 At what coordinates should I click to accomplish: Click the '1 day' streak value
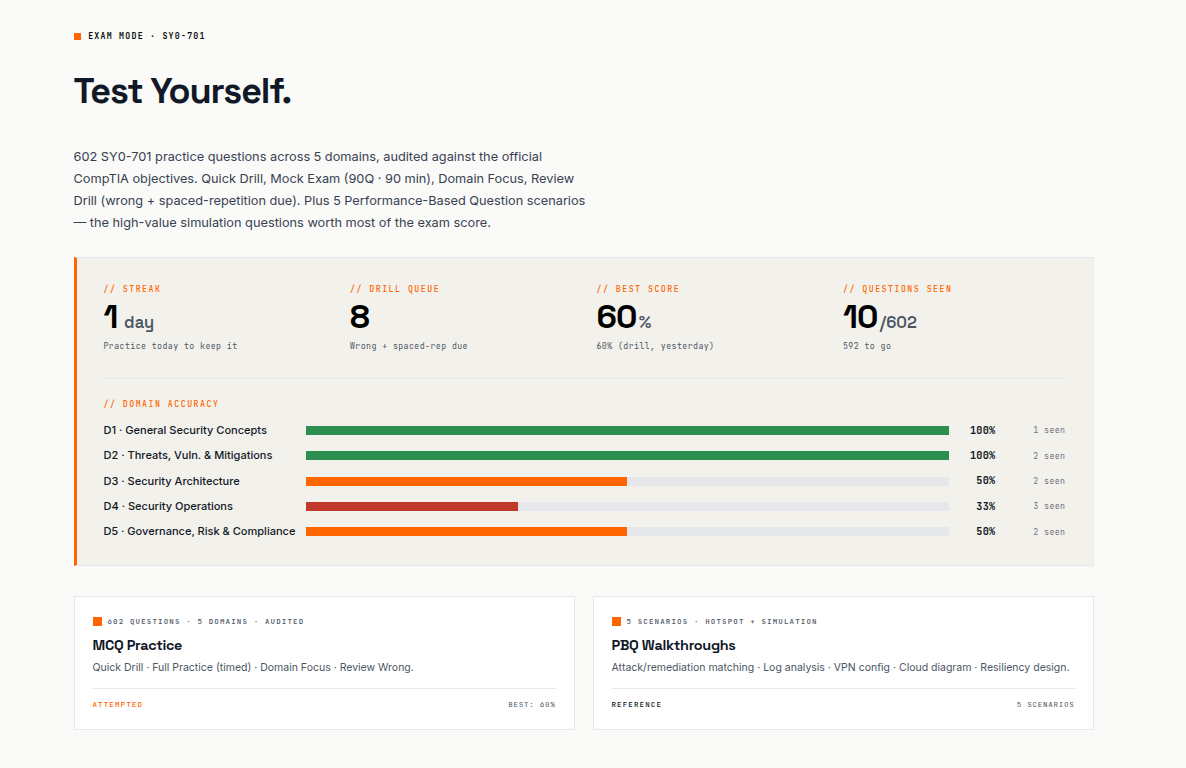point(129,318)
